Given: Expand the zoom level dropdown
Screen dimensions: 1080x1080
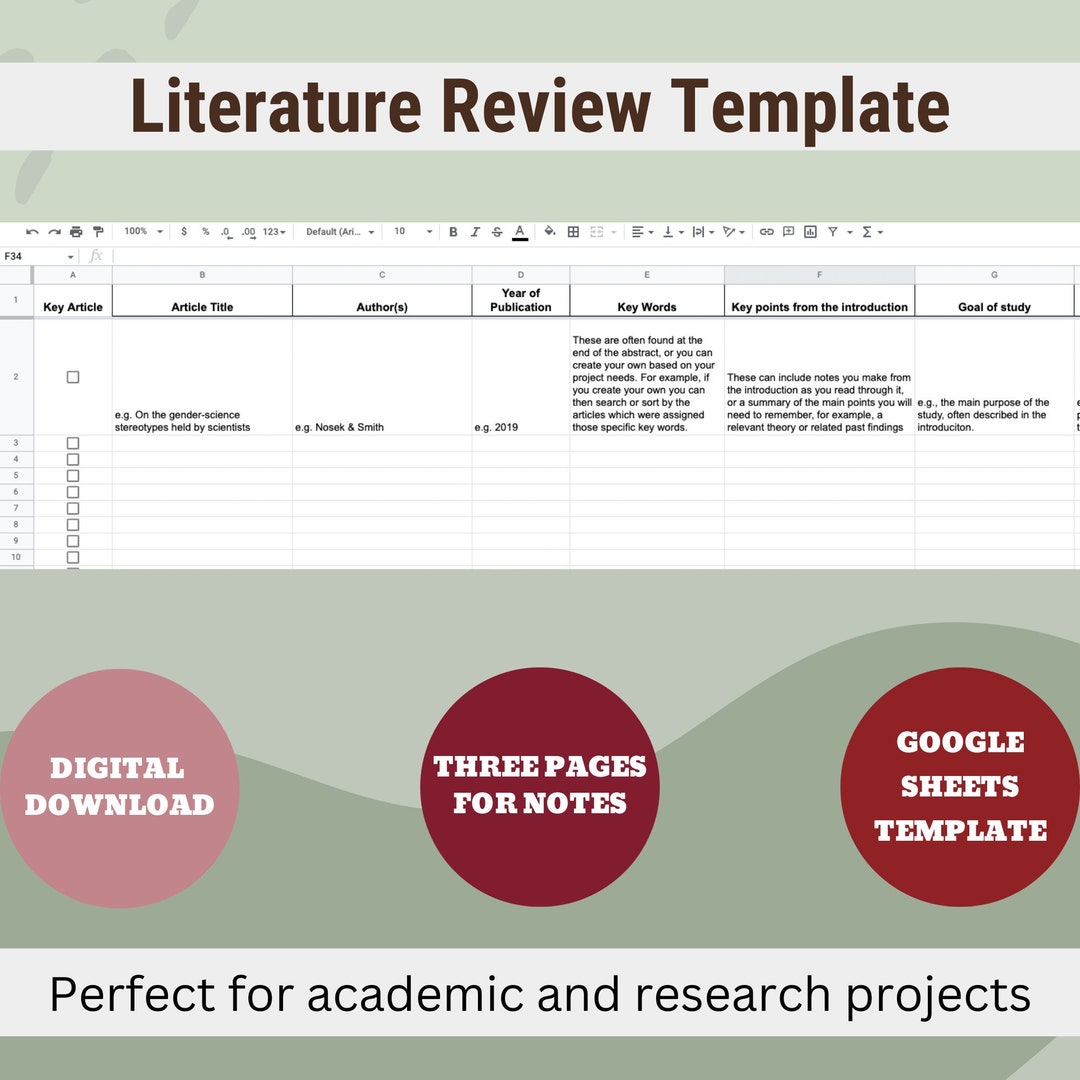Looking at the screenshot, I should [141, 231].
